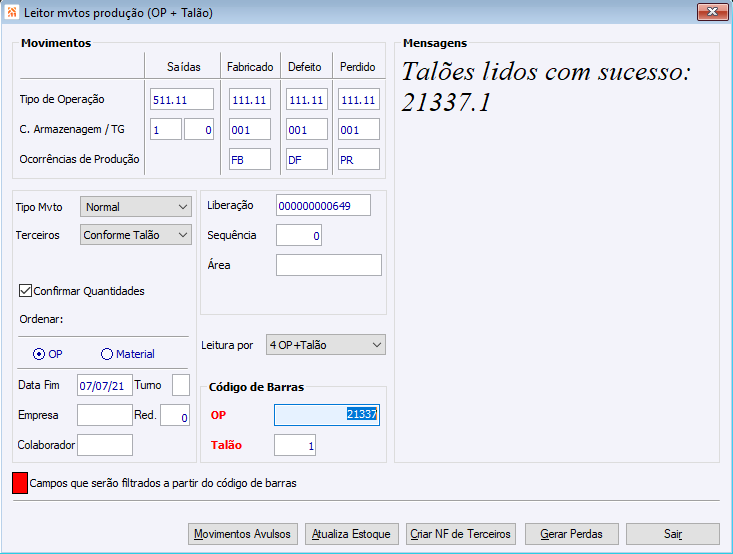Focus the PR ocorrência field
The image size is (733, 554).
[359, 159]
